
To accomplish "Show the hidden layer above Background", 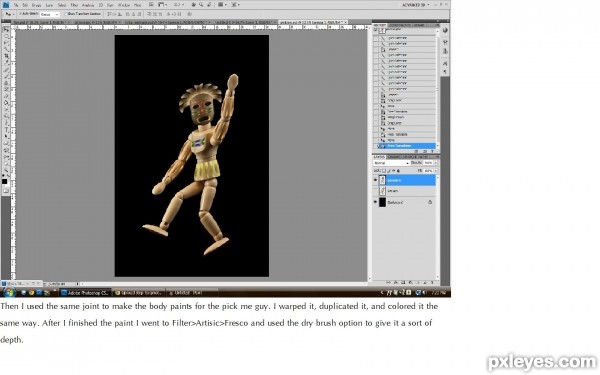I will 375,191.
